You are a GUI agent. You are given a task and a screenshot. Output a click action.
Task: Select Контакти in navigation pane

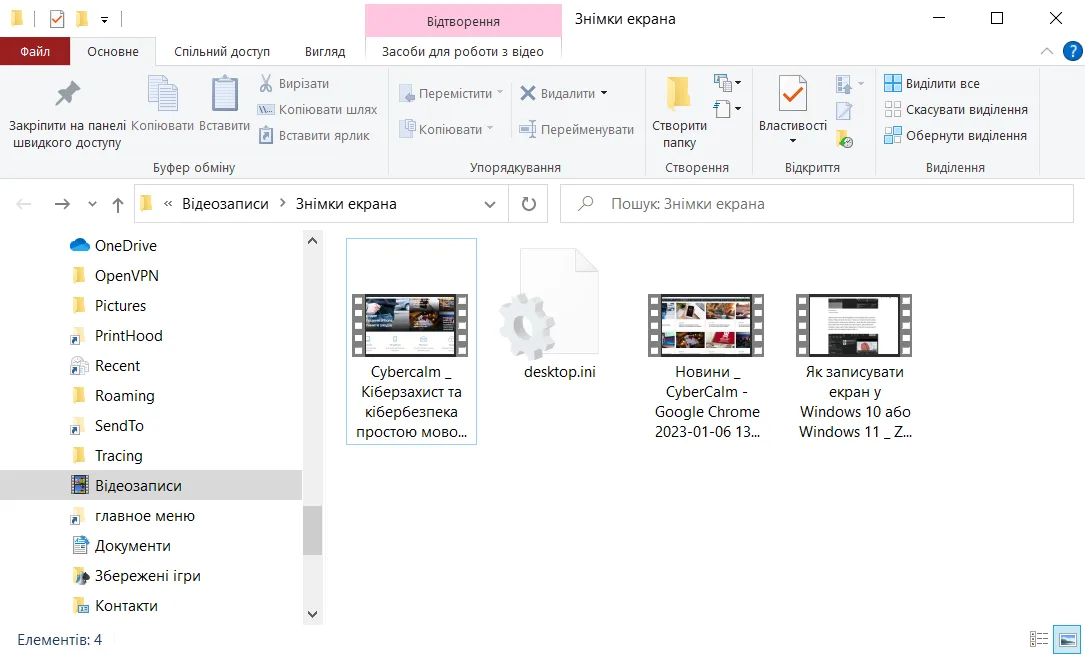116,606
